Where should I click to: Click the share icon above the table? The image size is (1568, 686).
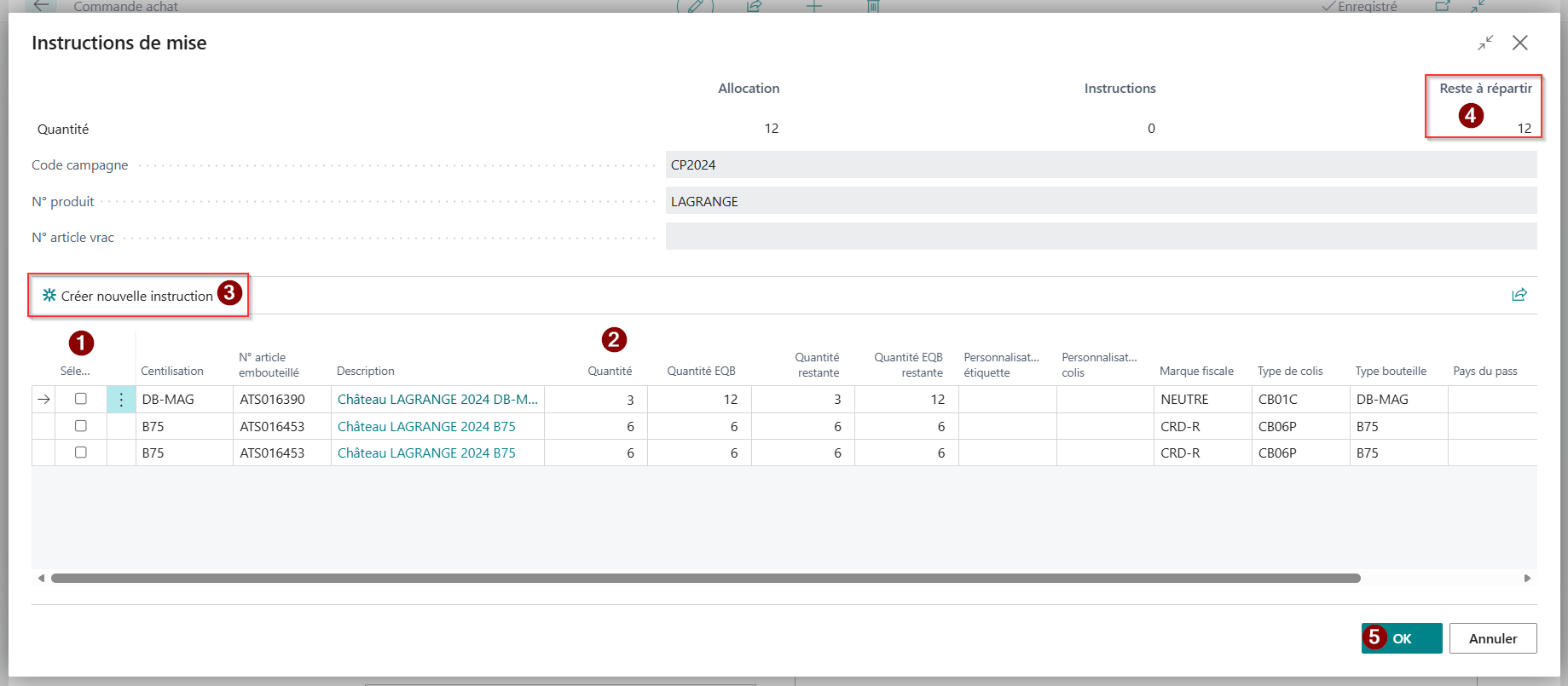pos(1519,295)
